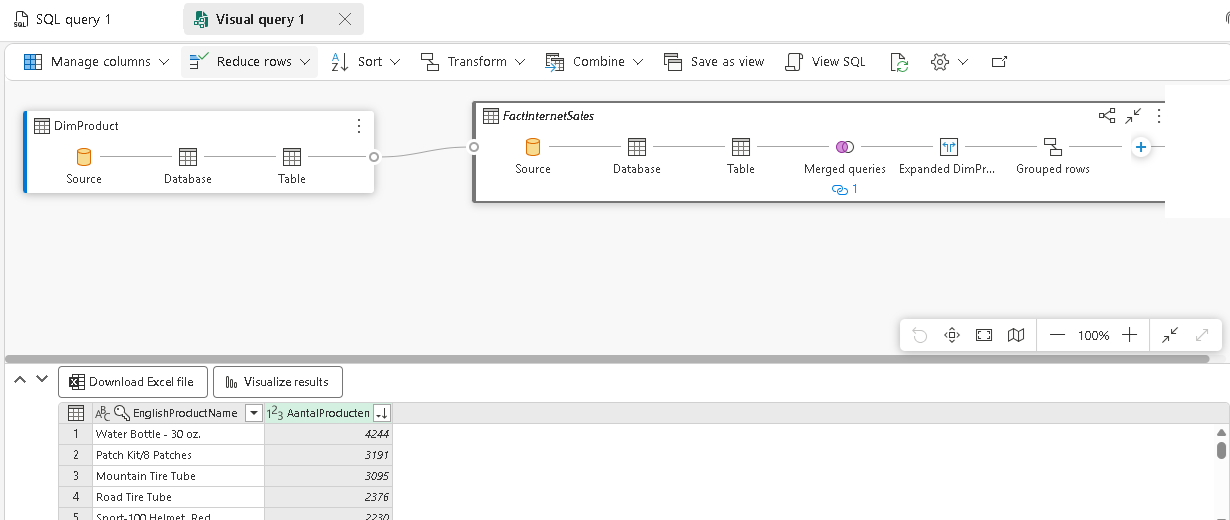
Task: Select the Patch Kit/8 Patches cell
Action: 177,455
